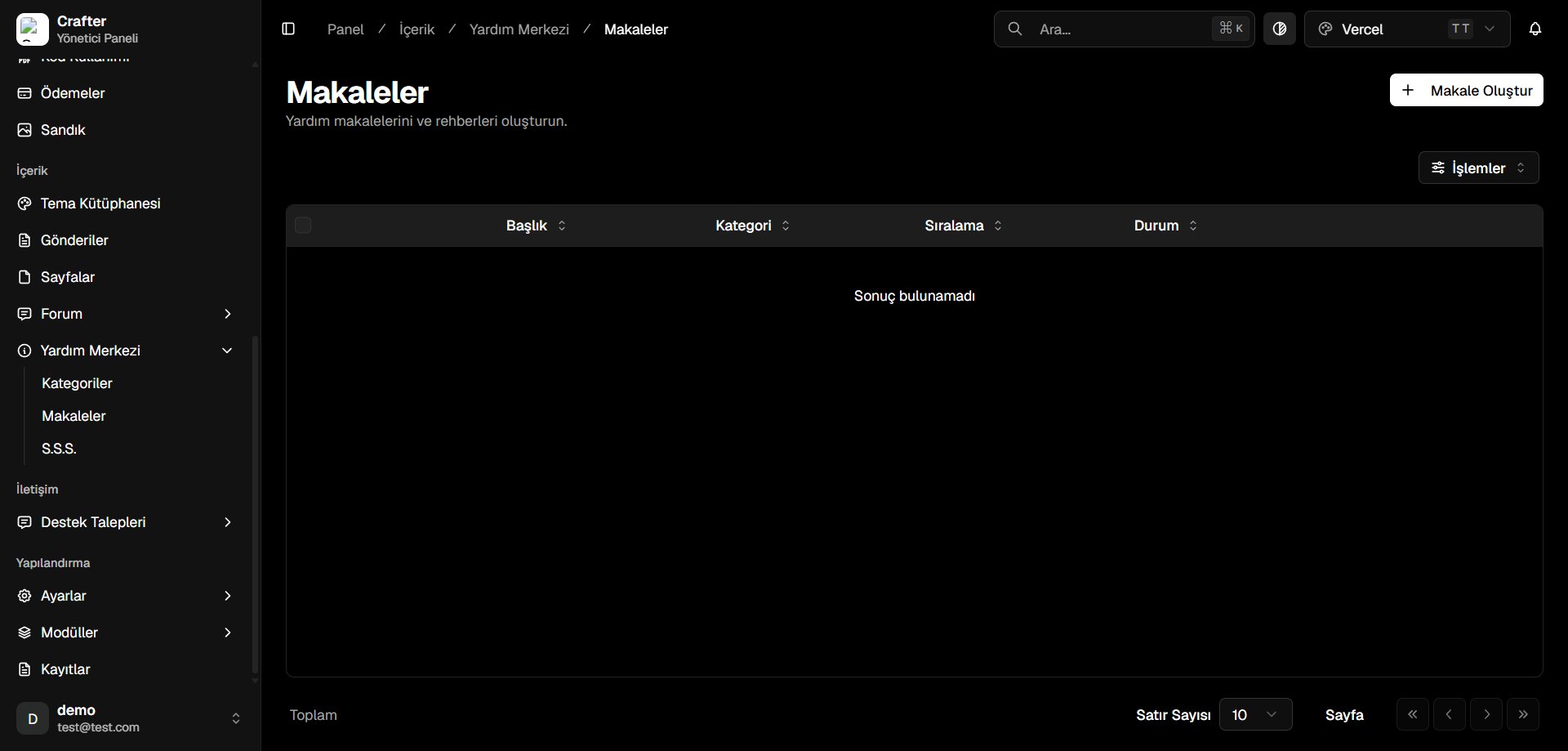Click the sidebar vertical scrollbar
The height and width of the screenshot is (751, 1568).
pos(255,503)
